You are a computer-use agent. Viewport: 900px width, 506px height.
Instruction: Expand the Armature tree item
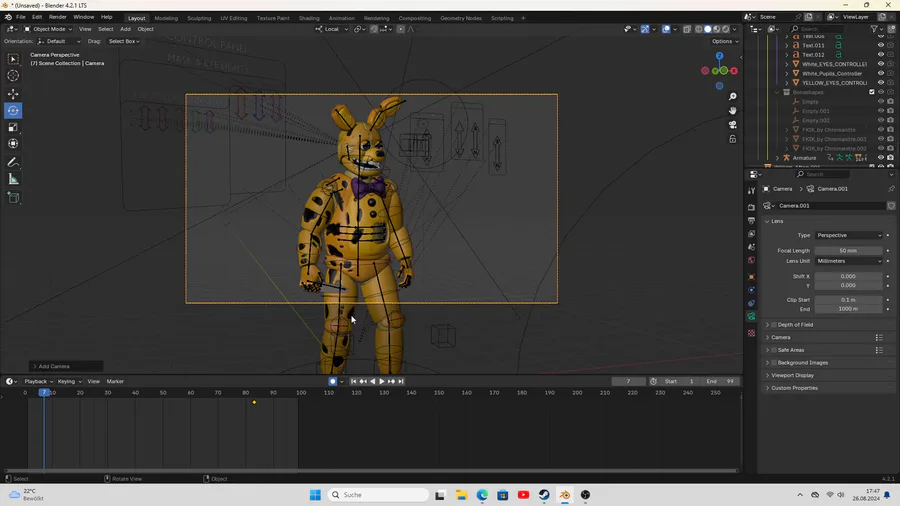(777, 158)
